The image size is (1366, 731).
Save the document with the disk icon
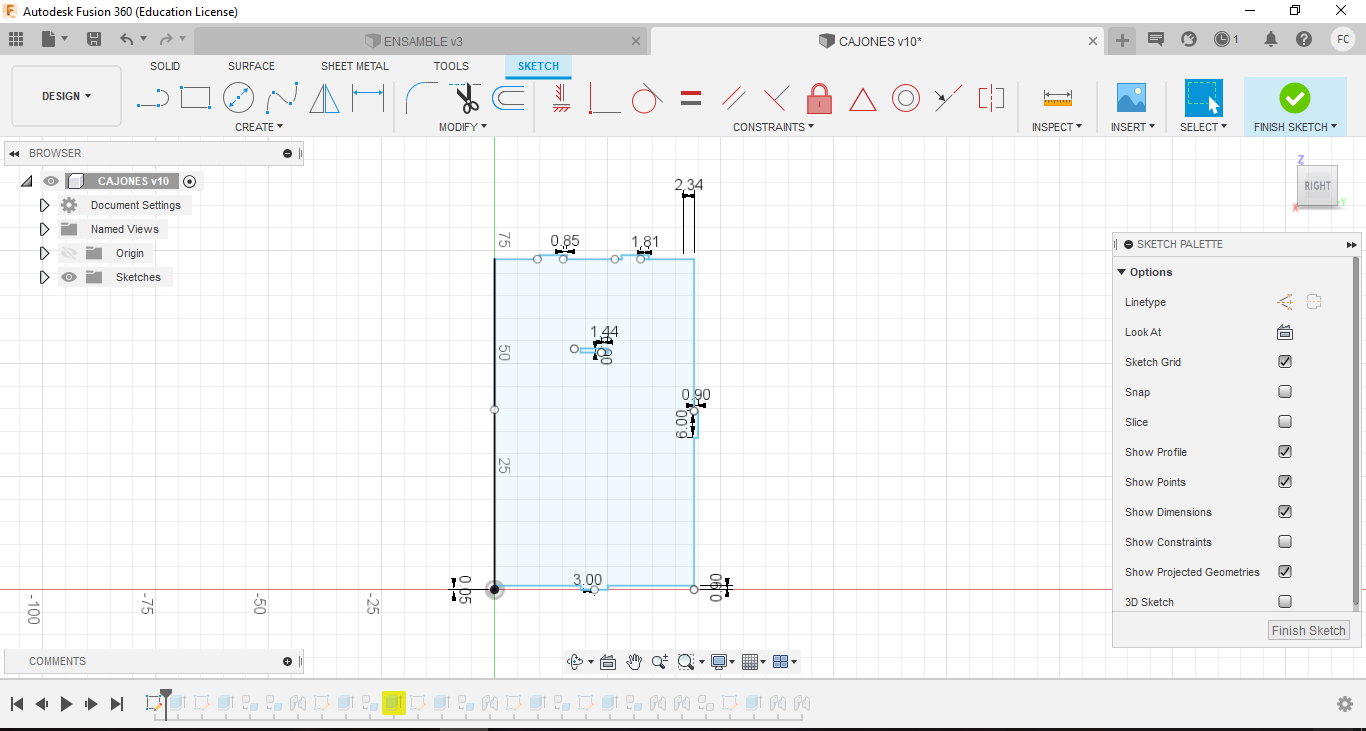point(94,39)
